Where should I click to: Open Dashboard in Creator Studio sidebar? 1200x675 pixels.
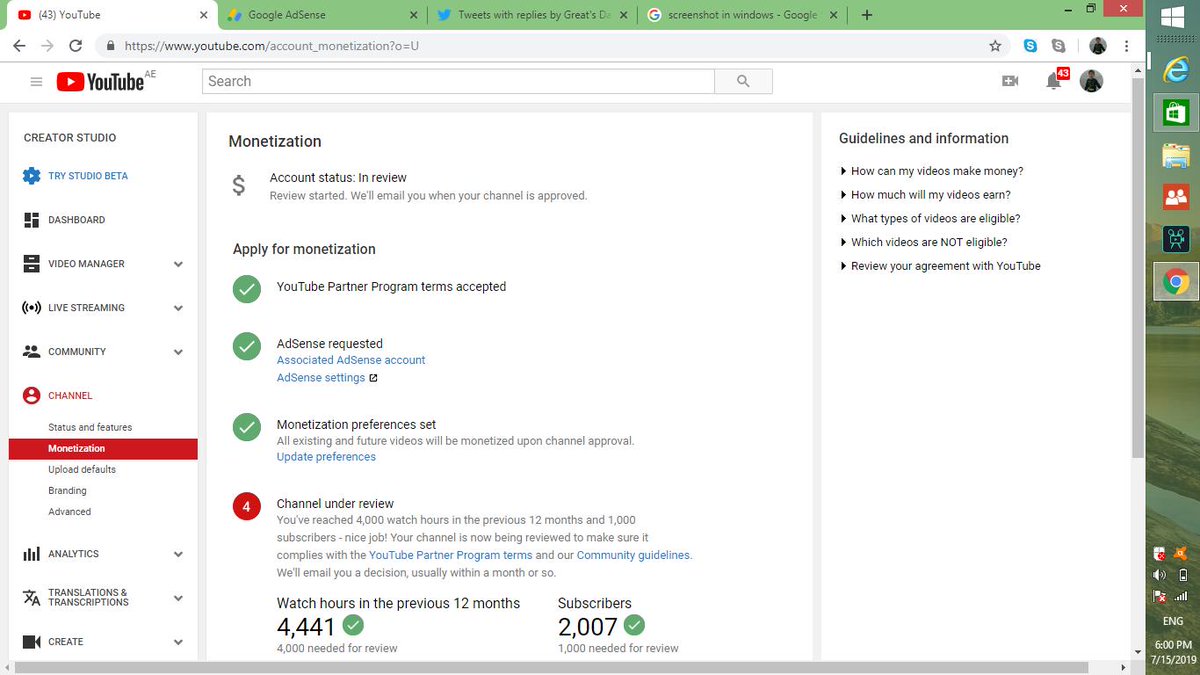tap(76, 220)
